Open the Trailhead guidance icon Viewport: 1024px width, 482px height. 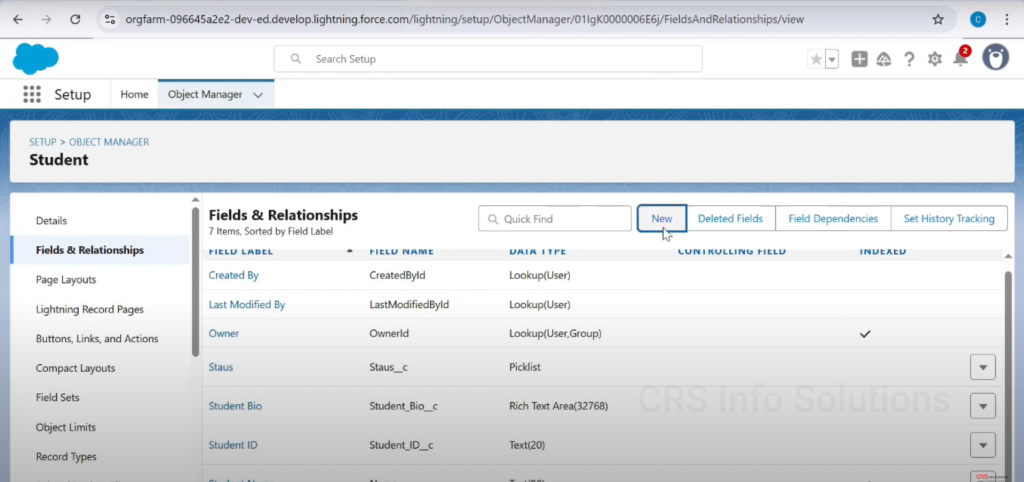coord(884,59)
